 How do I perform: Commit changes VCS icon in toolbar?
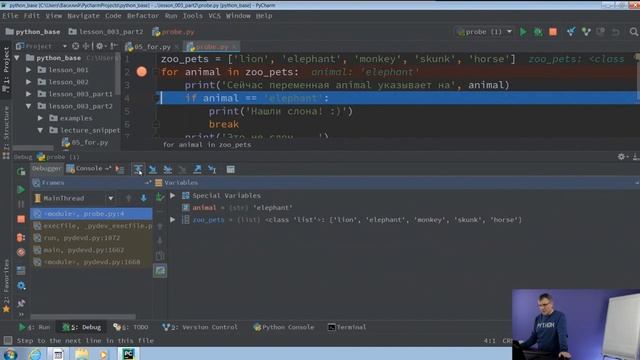click(586, 32)
